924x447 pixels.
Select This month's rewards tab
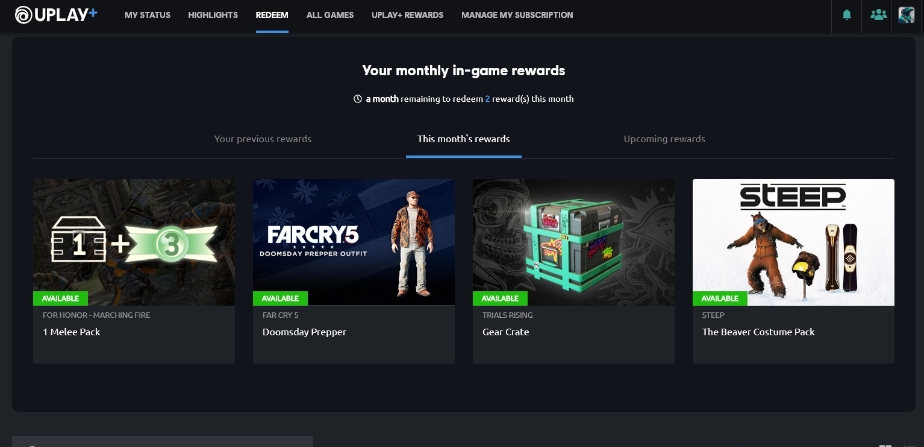click(x=464, y=139)
